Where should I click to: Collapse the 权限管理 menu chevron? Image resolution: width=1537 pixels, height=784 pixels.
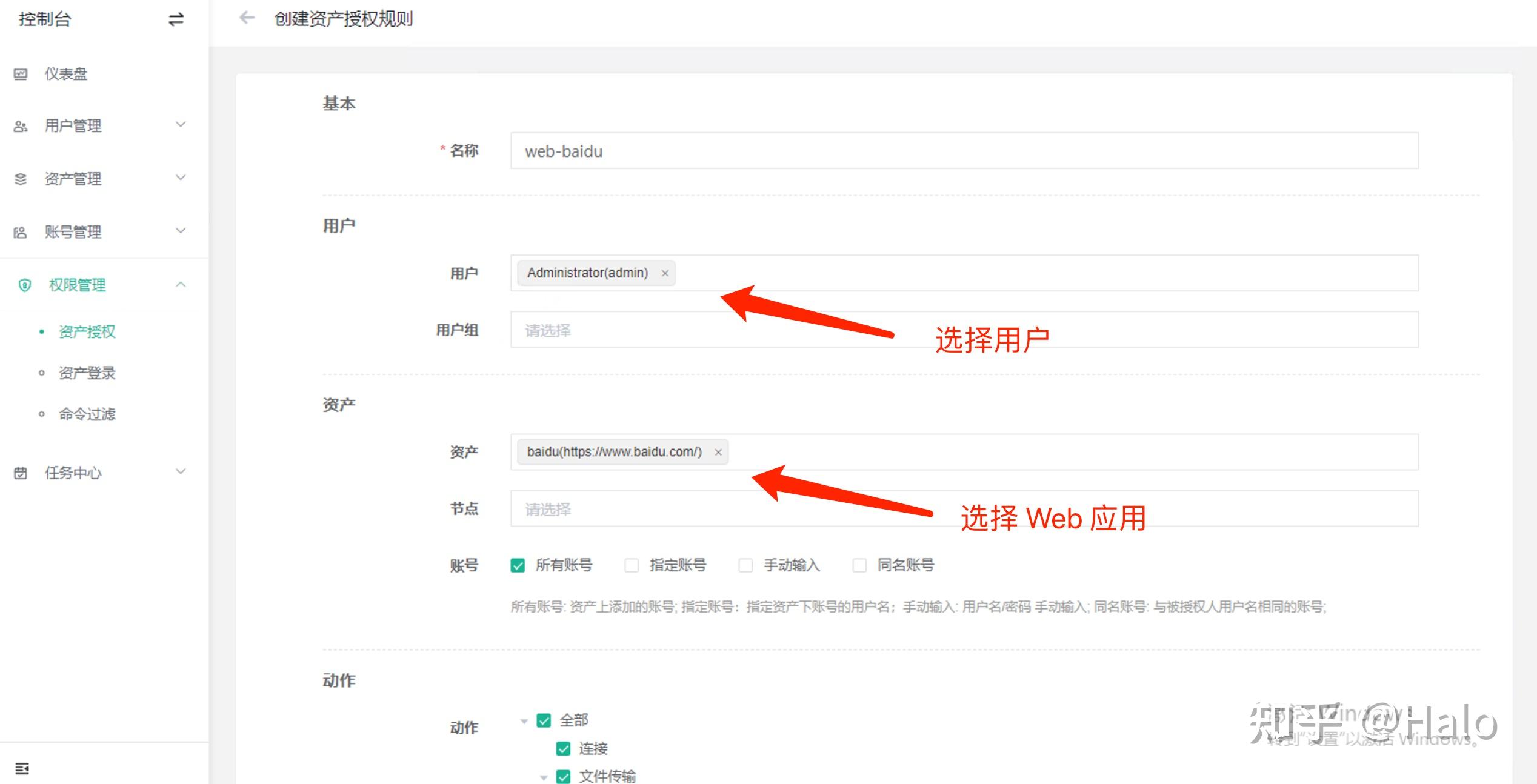tap(181, 284)
